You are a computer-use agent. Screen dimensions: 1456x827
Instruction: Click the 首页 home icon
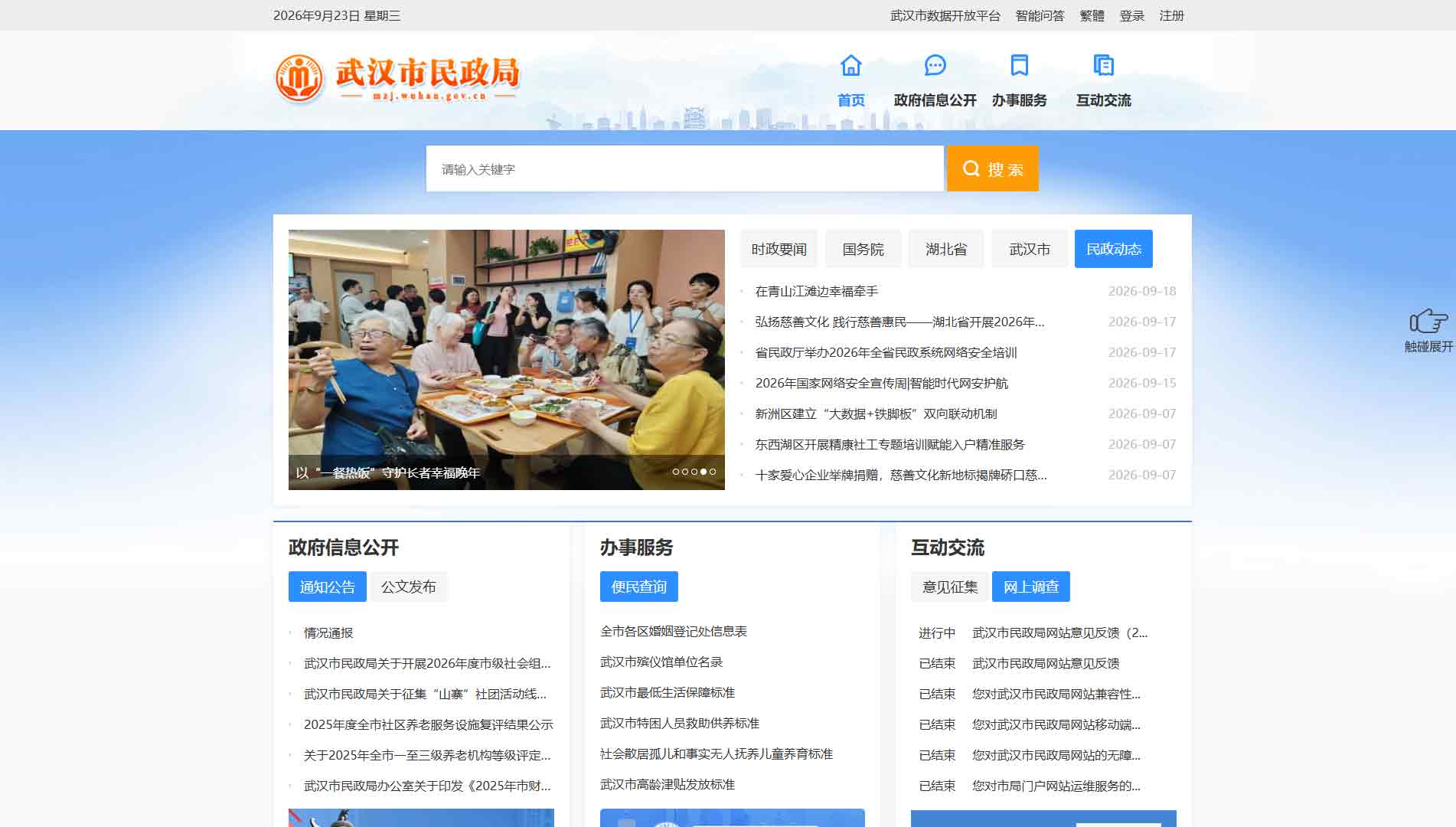point(850,65)
